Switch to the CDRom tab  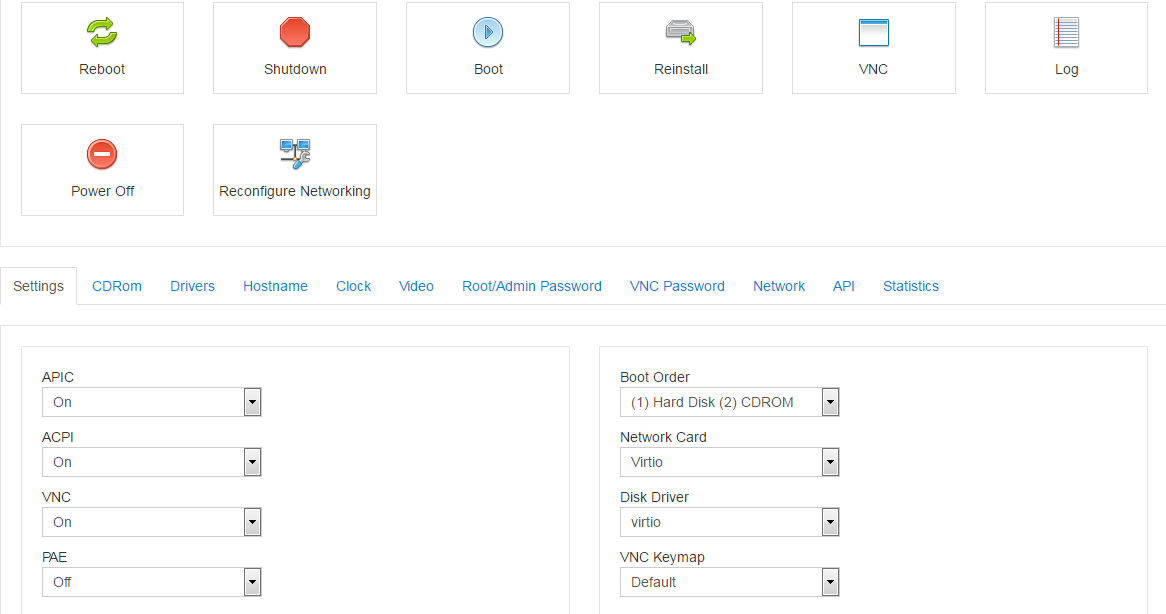pos(117,286)
